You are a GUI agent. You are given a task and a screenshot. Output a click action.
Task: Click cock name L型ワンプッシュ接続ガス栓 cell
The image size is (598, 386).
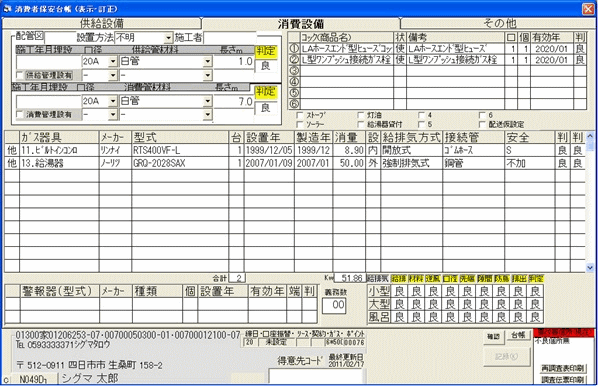(347, 60)
